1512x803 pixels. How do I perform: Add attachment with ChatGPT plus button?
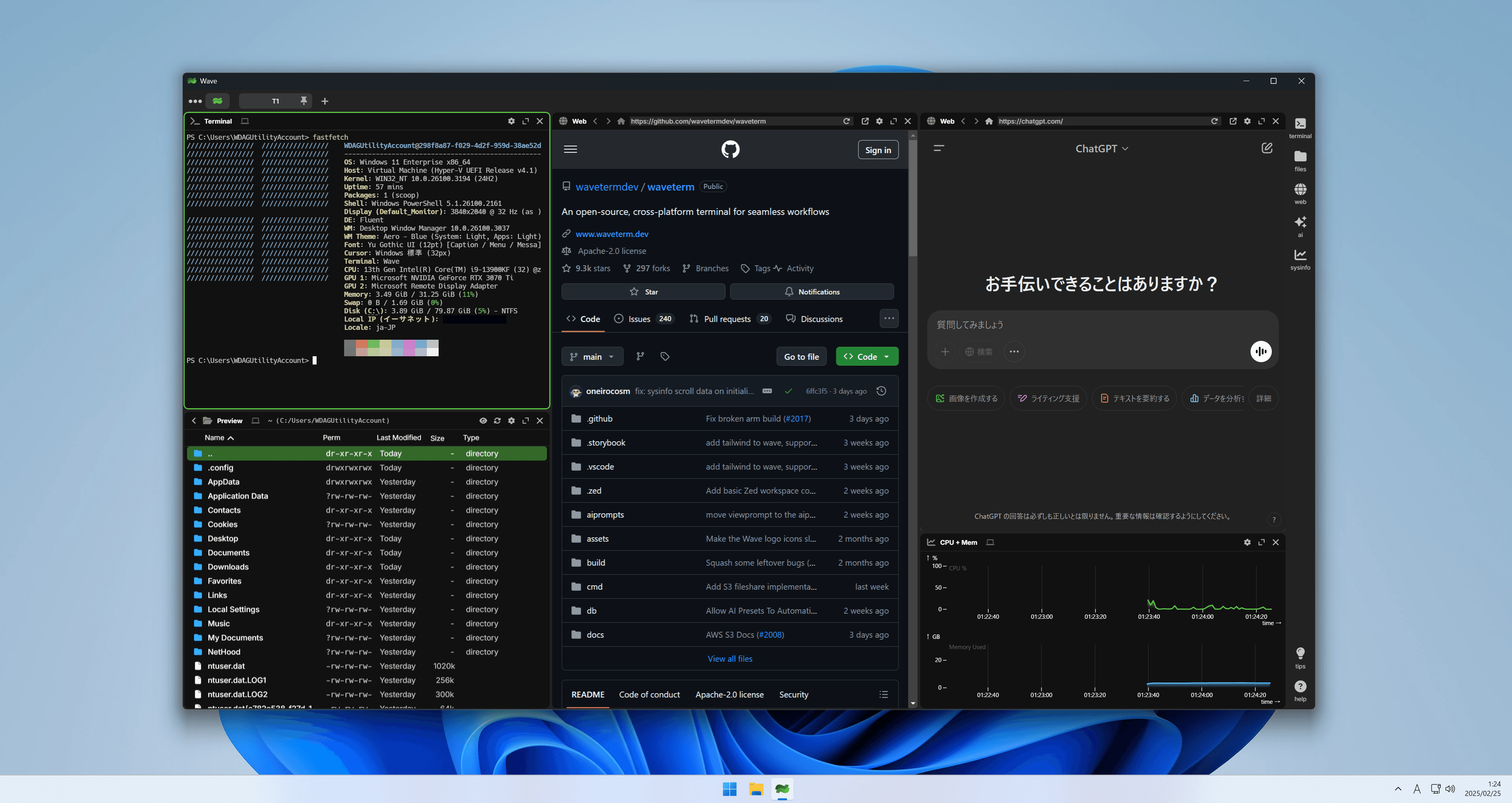945,352
